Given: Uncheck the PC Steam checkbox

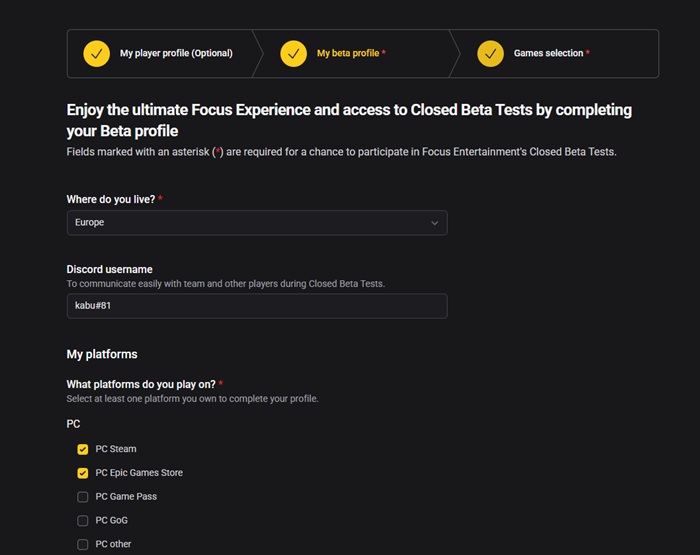Looking at the screenshot, I should coord(83,449).
